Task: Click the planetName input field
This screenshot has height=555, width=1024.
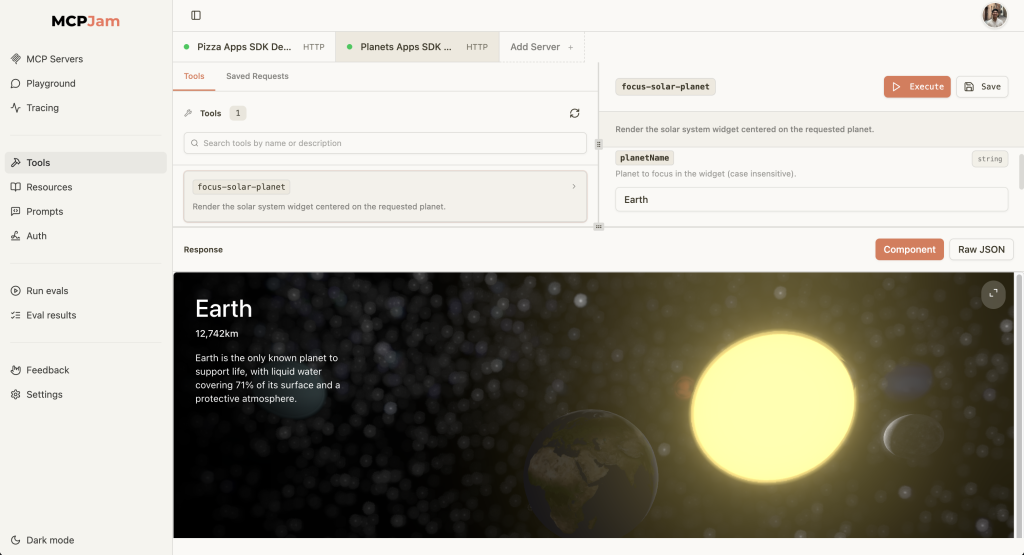Action: [811, 199]
